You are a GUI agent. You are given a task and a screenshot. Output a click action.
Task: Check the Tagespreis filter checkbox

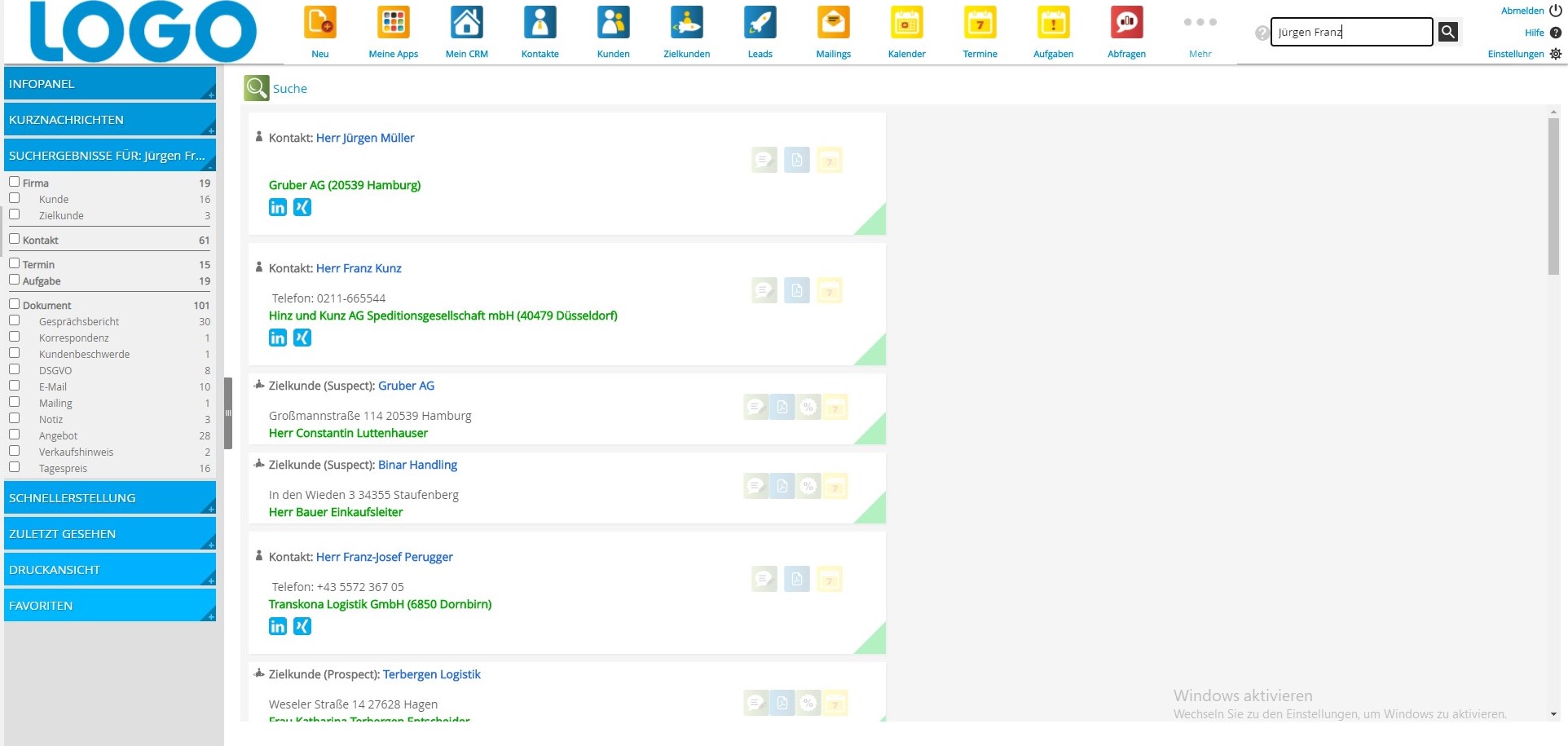[14, 467]
